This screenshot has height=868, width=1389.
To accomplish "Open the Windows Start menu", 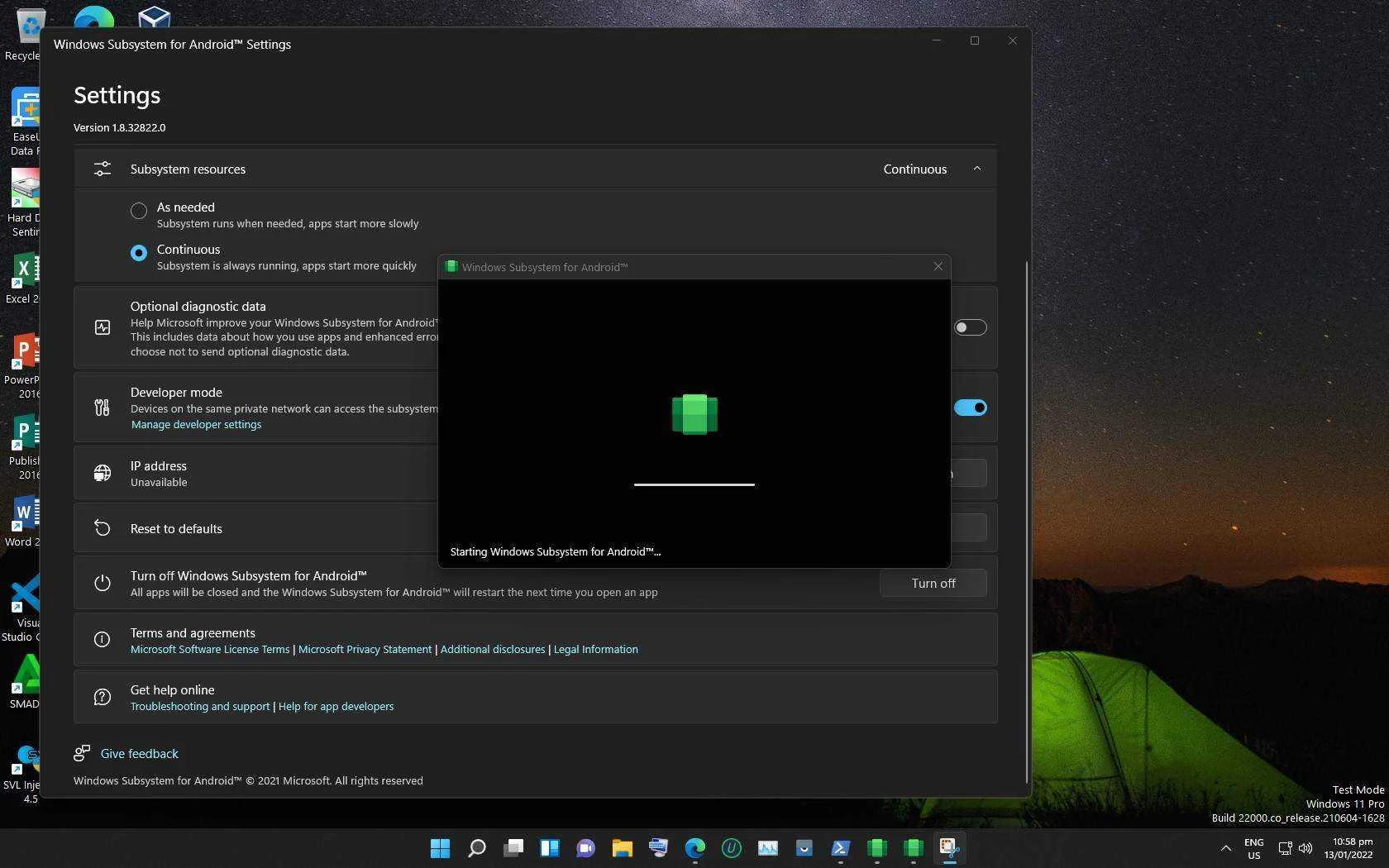I will click(440, 848).
